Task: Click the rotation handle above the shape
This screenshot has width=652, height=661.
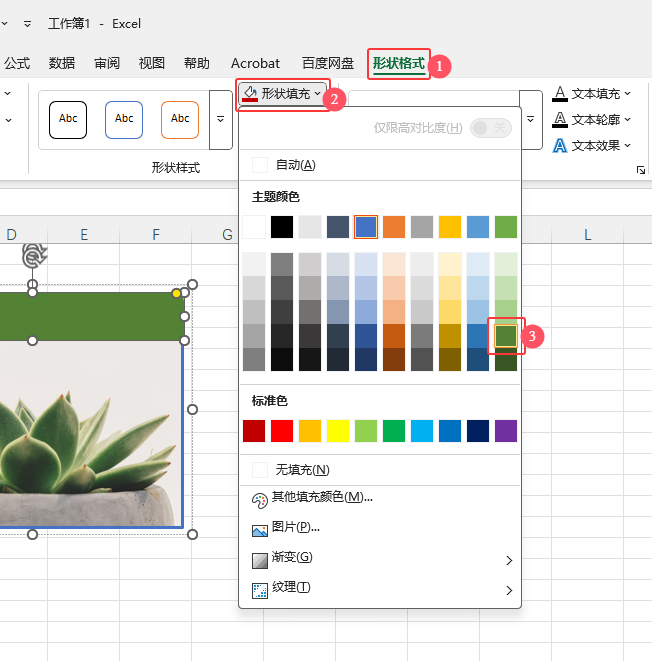Action: click(x=33, y=256)
